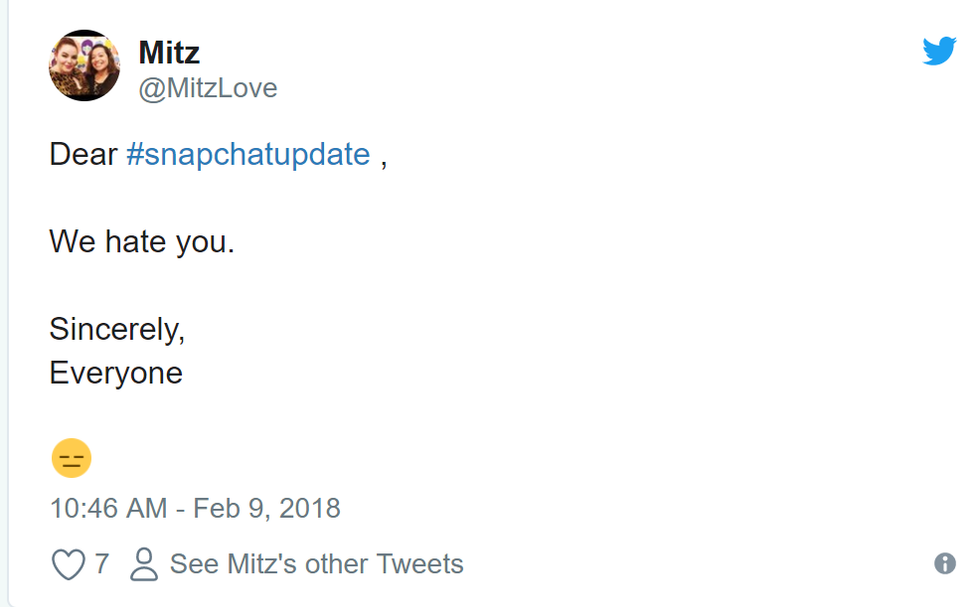
Task: Click the tweet card's left border line
Action: click(9, 300)
